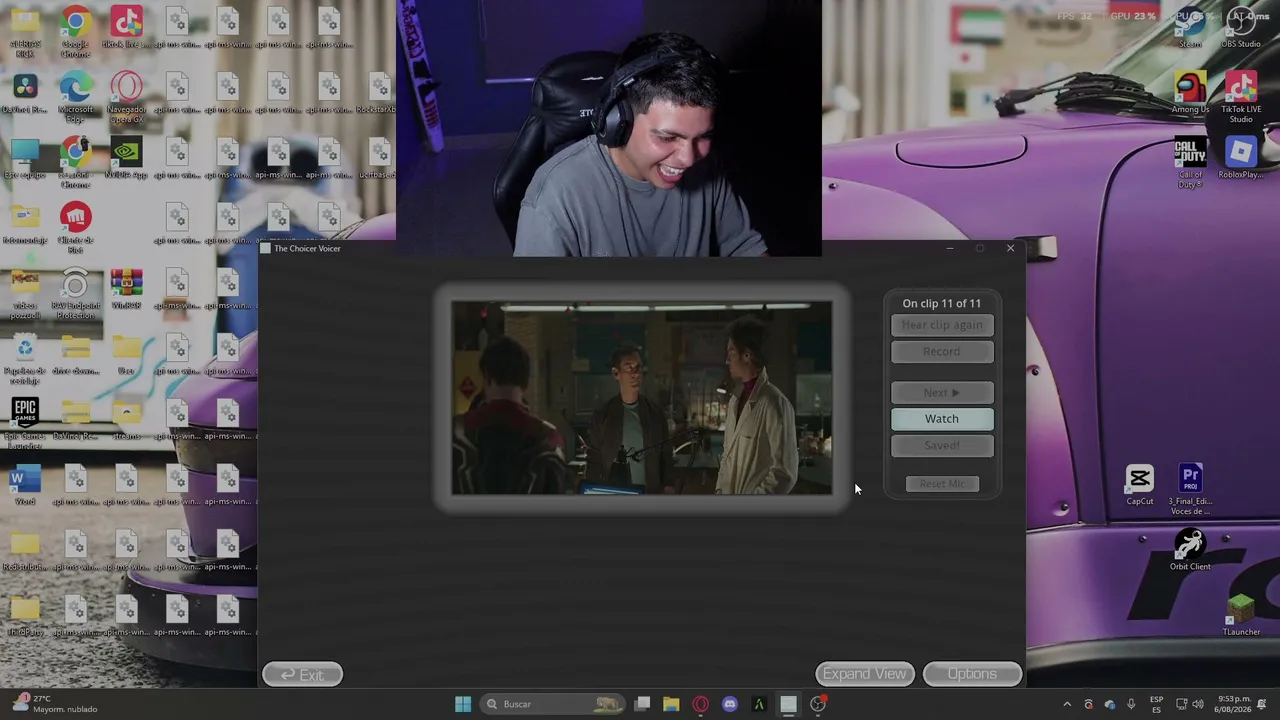Open File Explorer from the taskbar
The height and width of the screenshot is (720, 1280).
coord(671,704)
